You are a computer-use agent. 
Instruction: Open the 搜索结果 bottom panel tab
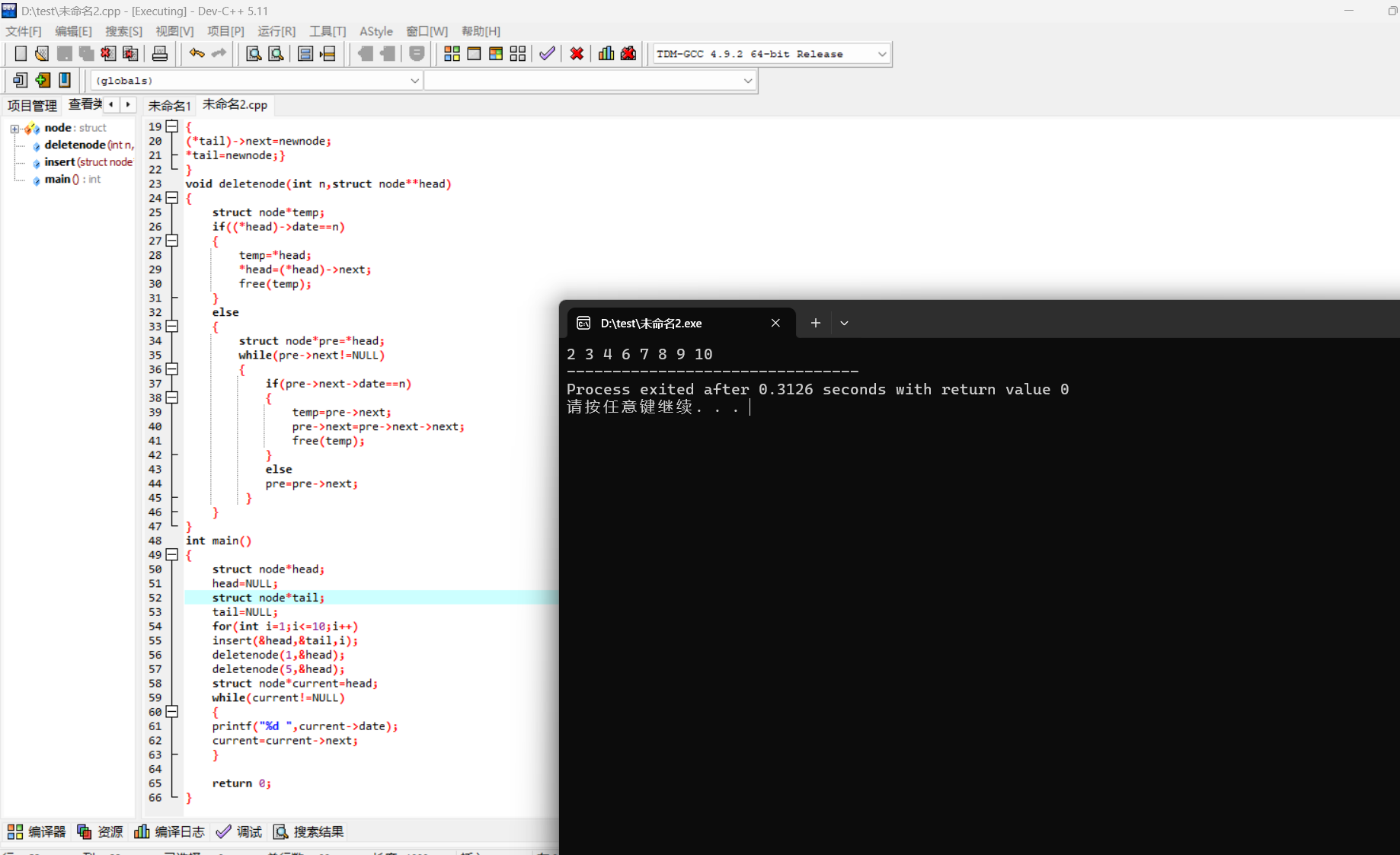[308, 831]
